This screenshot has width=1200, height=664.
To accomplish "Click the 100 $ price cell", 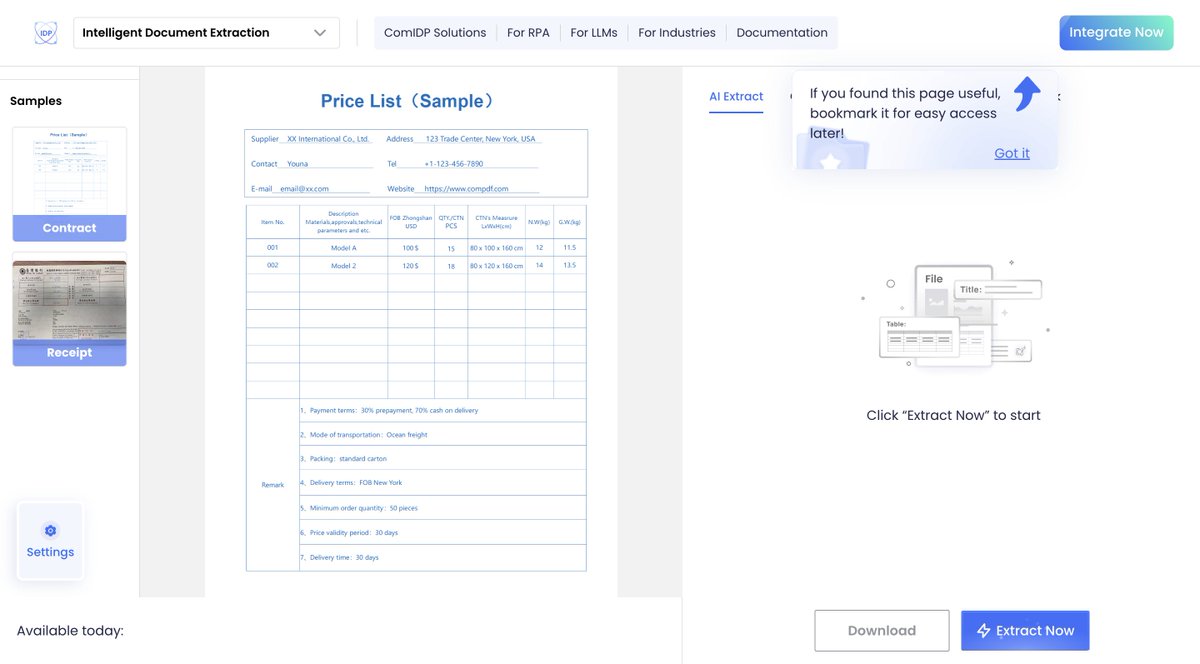I will [411, 247].
